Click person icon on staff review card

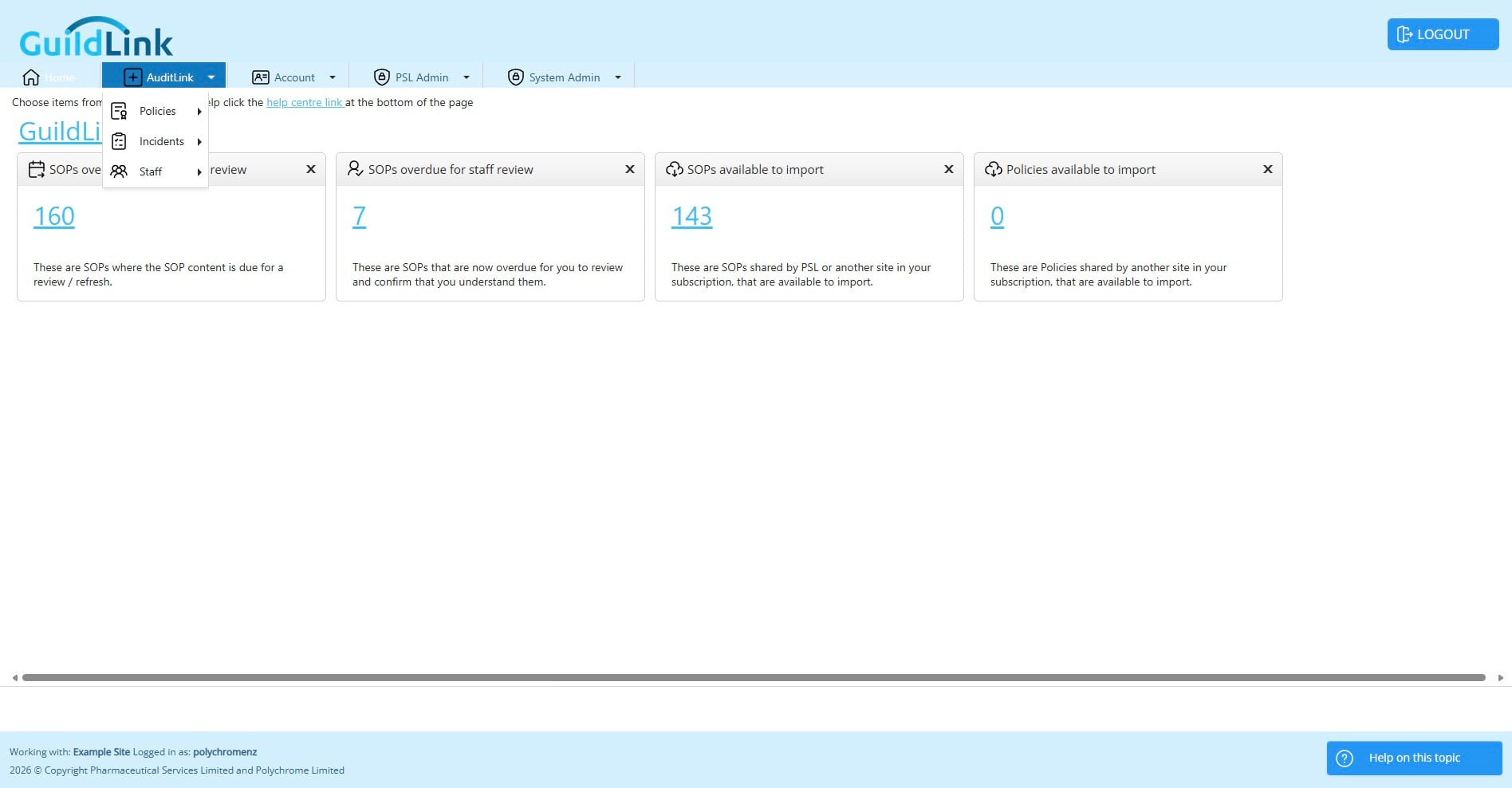(356, 169)
